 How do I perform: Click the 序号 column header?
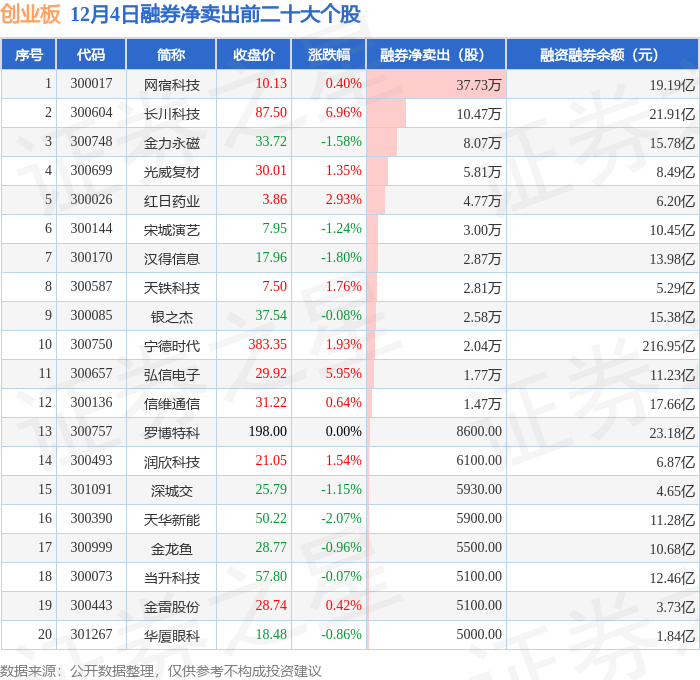[x=29, y=54]
